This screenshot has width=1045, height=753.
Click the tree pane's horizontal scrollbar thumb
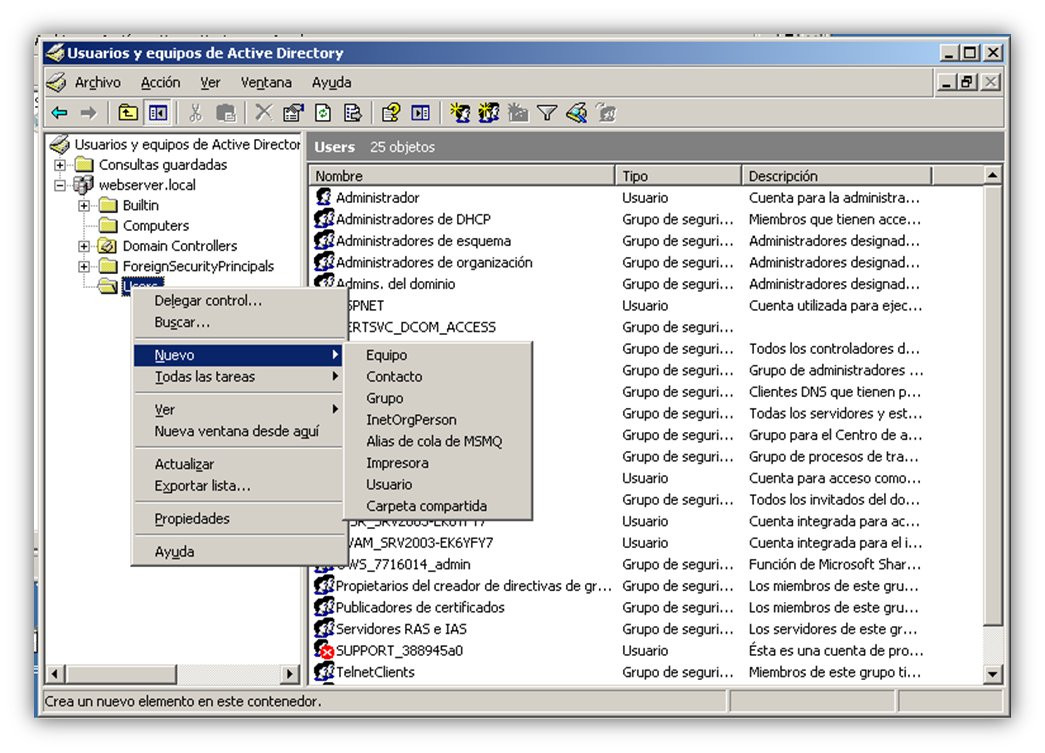[x=122, y=674]
